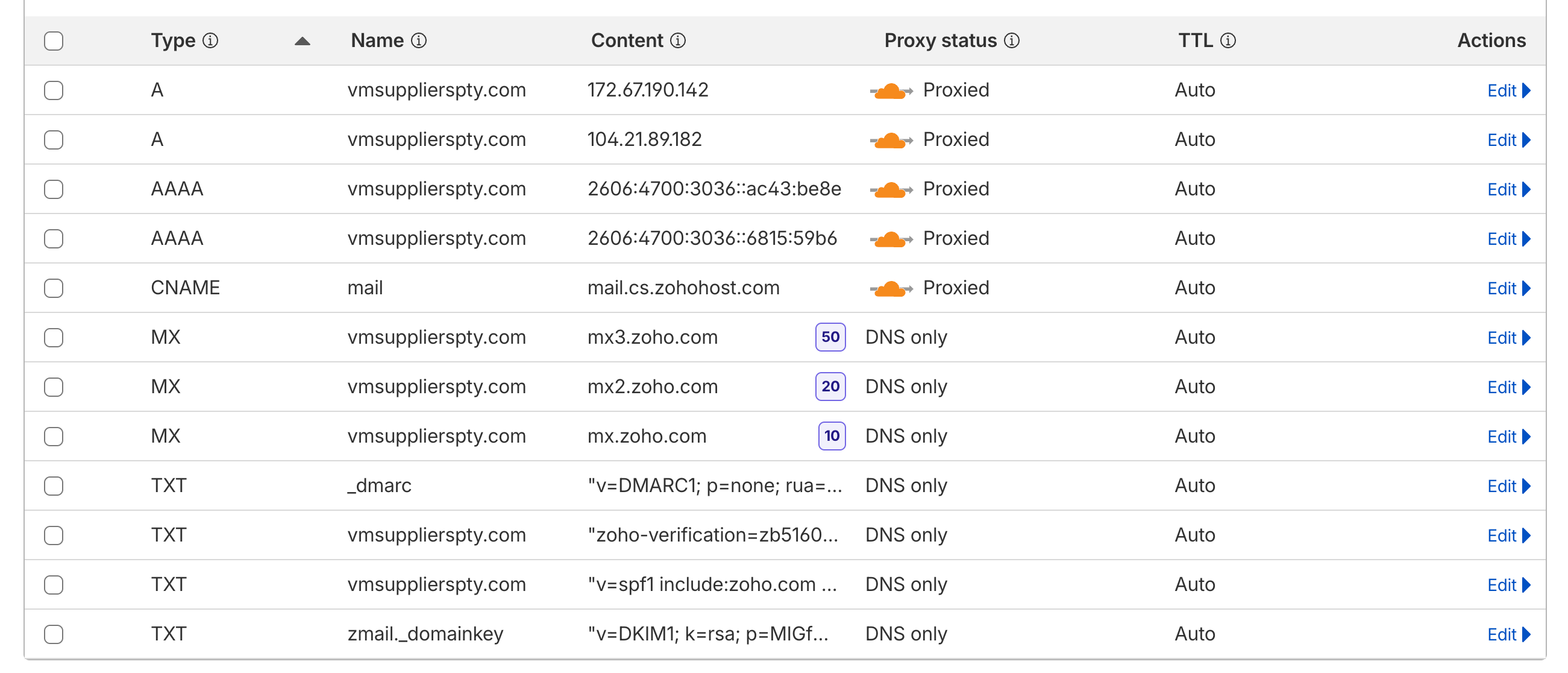The image size is (1568, 673).
Task: Click orange cloud icon on mail CNAME row
Action: (x=891, y=288)
